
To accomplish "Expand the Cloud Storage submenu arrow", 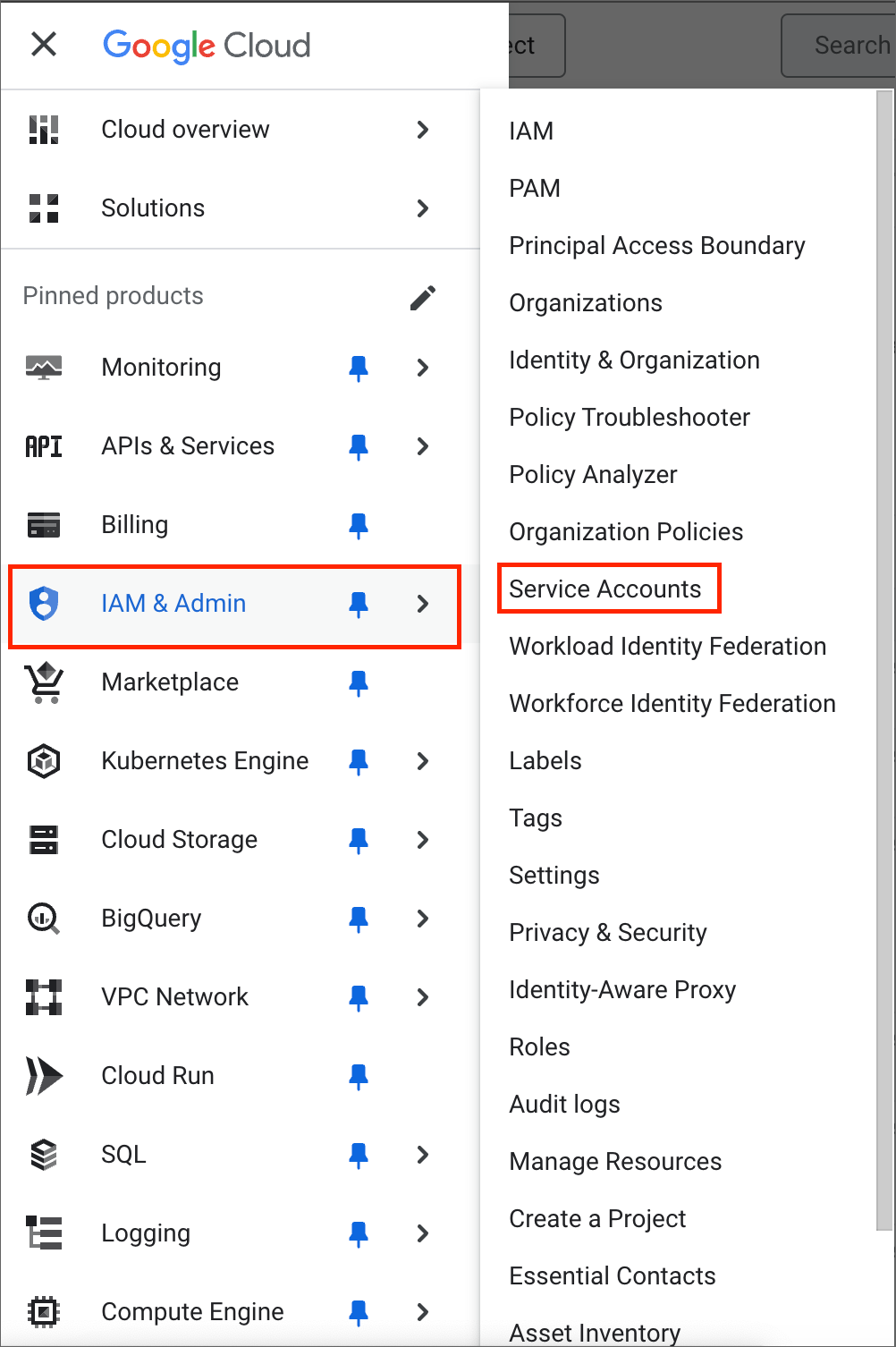I will point(423,840).
